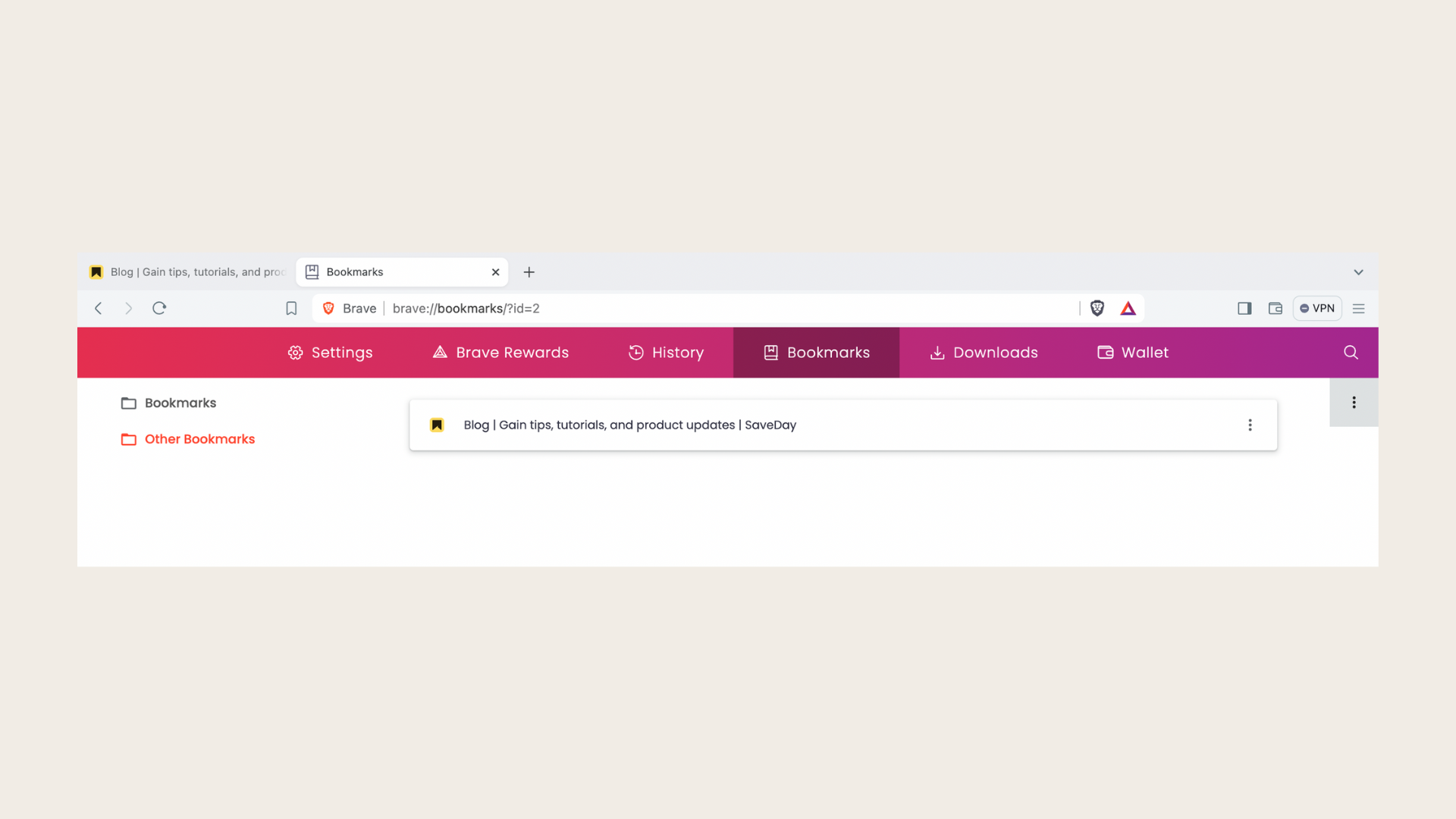
Task: Click the Bookmarks folder in sidebar
Action: pos(180,402)
